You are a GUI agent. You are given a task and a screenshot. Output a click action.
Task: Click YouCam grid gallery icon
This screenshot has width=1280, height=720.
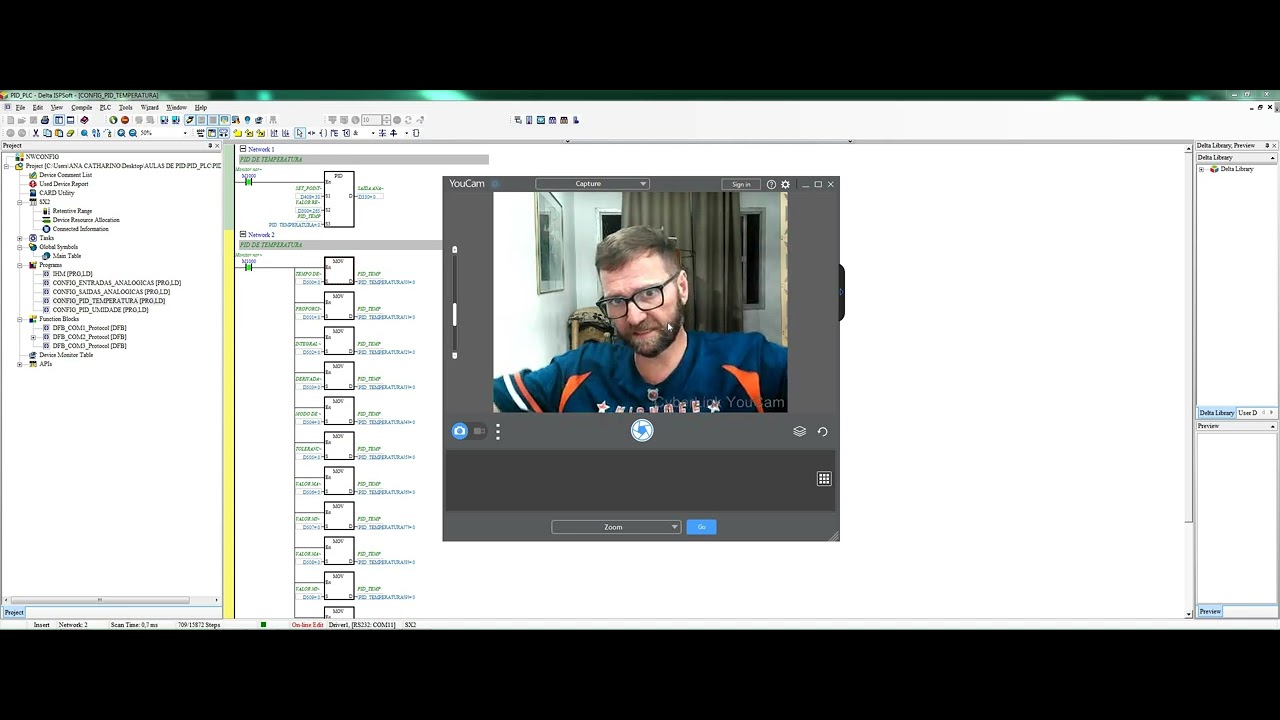pyautogui.click(x=824, y=479)
